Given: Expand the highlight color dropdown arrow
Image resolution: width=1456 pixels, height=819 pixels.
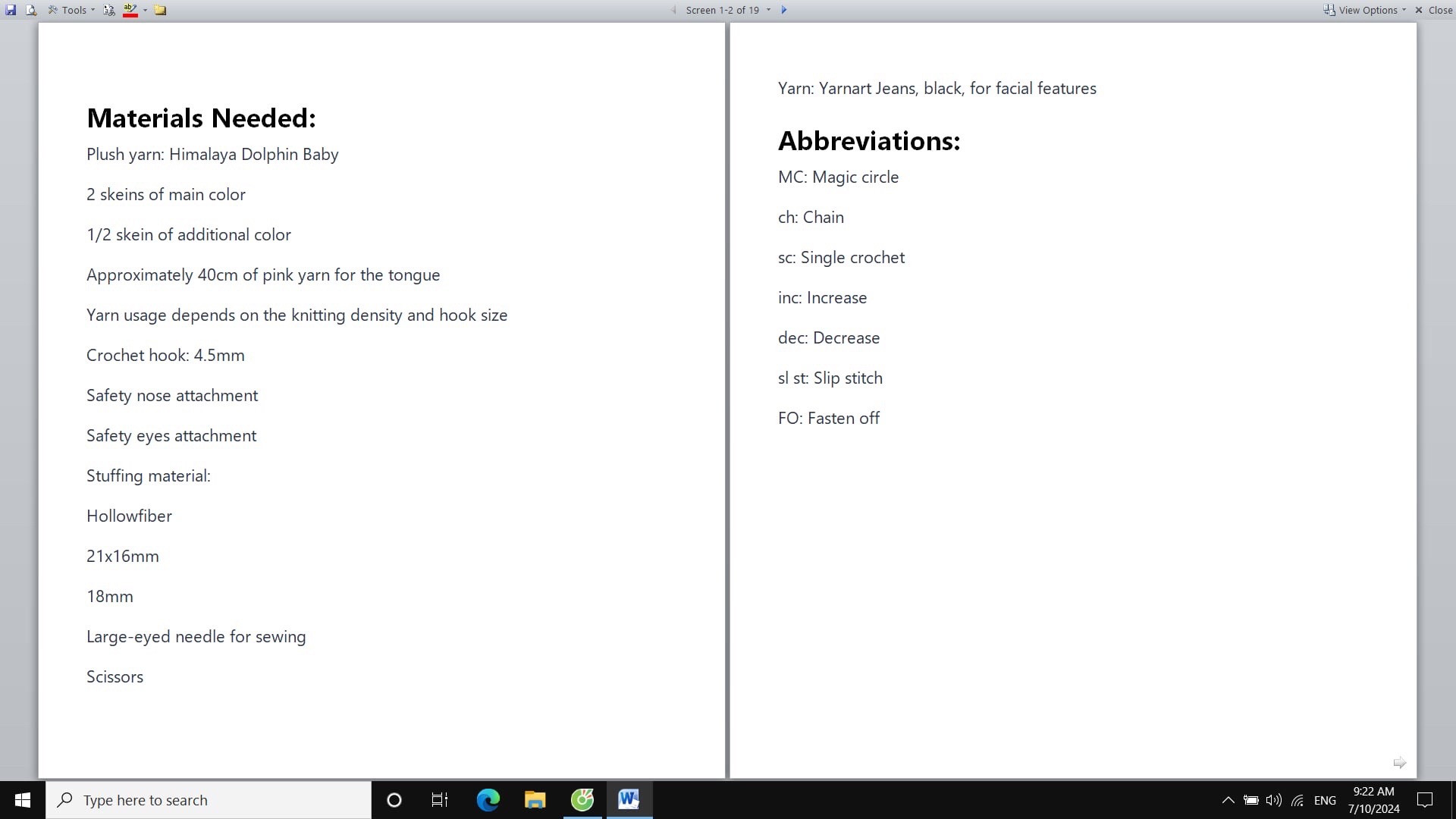Looking at the screenshot, I should click(x=145, y=10).
